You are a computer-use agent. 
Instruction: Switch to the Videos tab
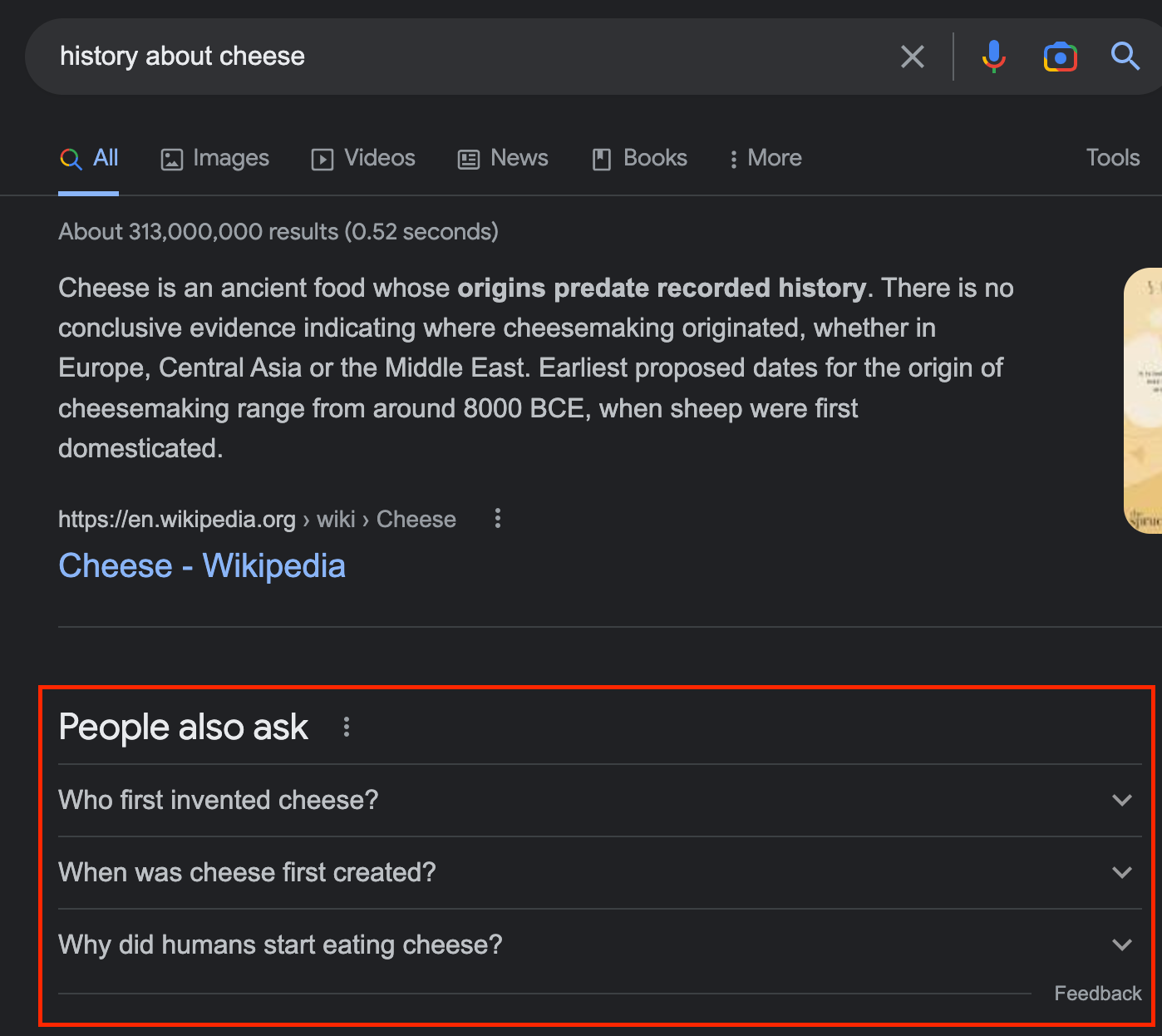[363, 158]
